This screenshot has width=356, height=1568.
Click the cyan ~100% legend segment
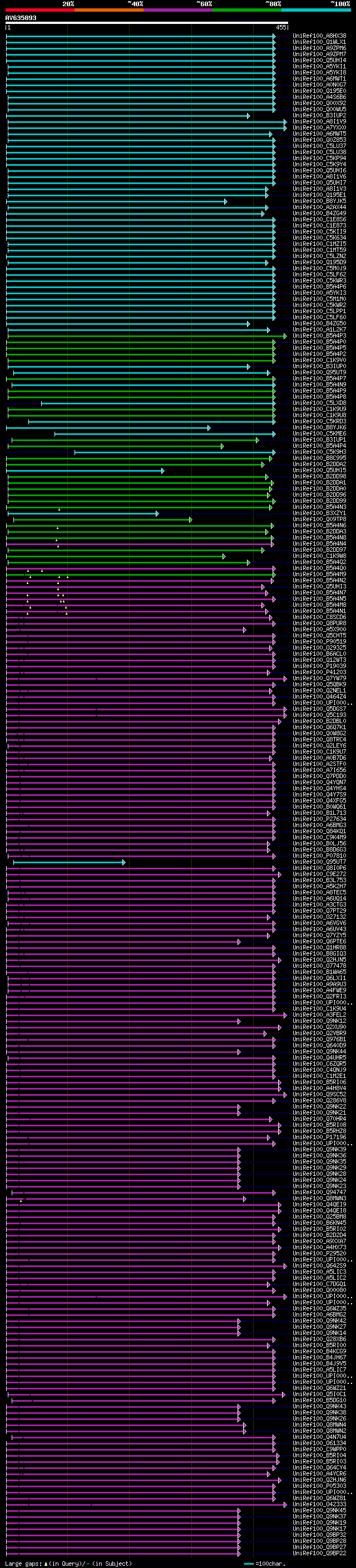click(x=316, y=10)
